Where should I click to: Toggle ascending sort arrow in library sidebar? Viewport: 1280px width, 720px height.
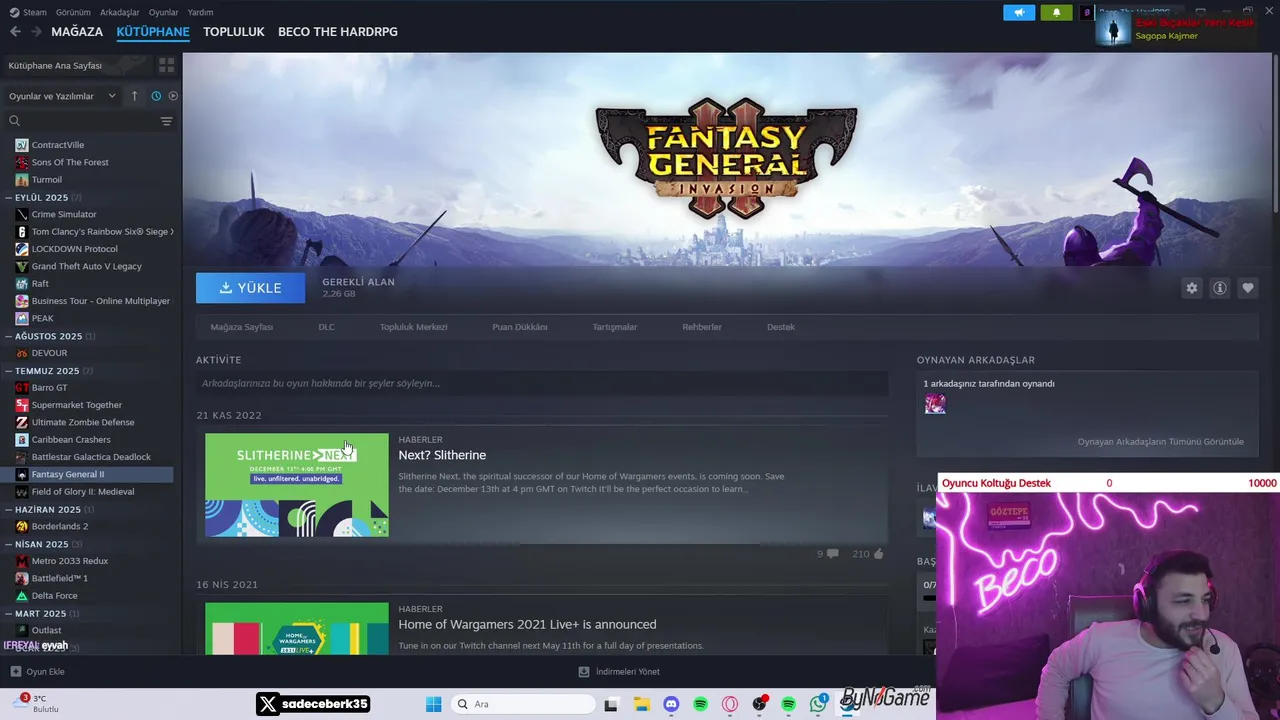coord(134,96)
